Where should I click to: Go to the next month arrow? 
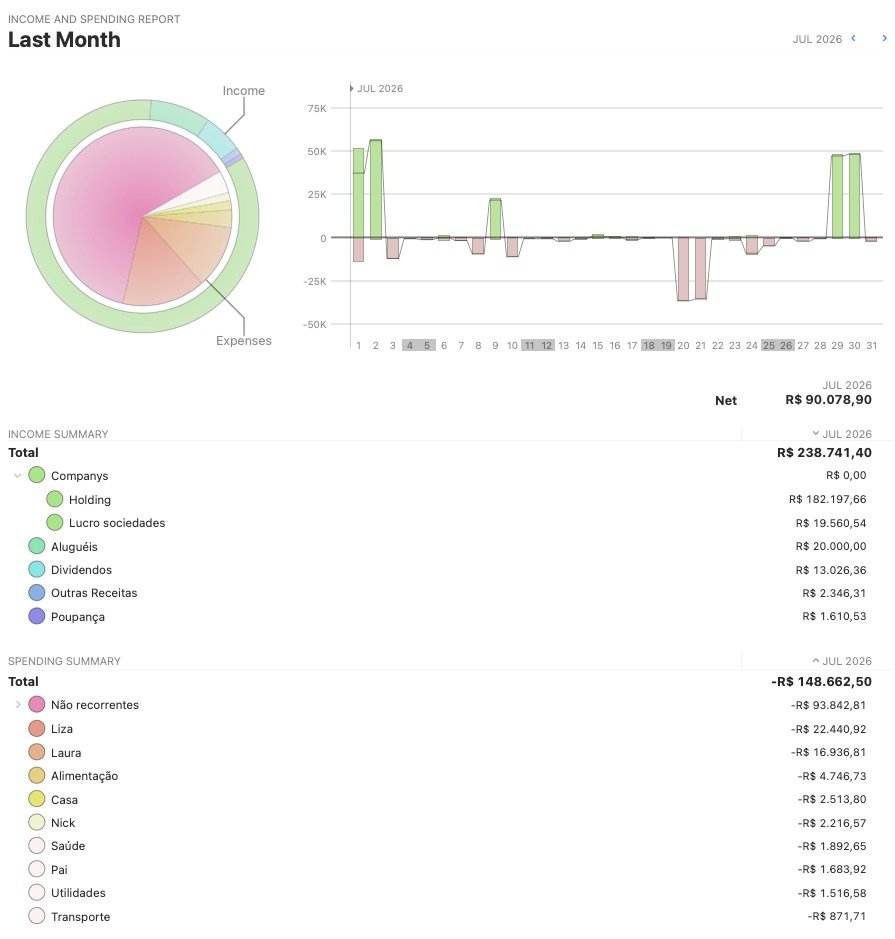884,38
